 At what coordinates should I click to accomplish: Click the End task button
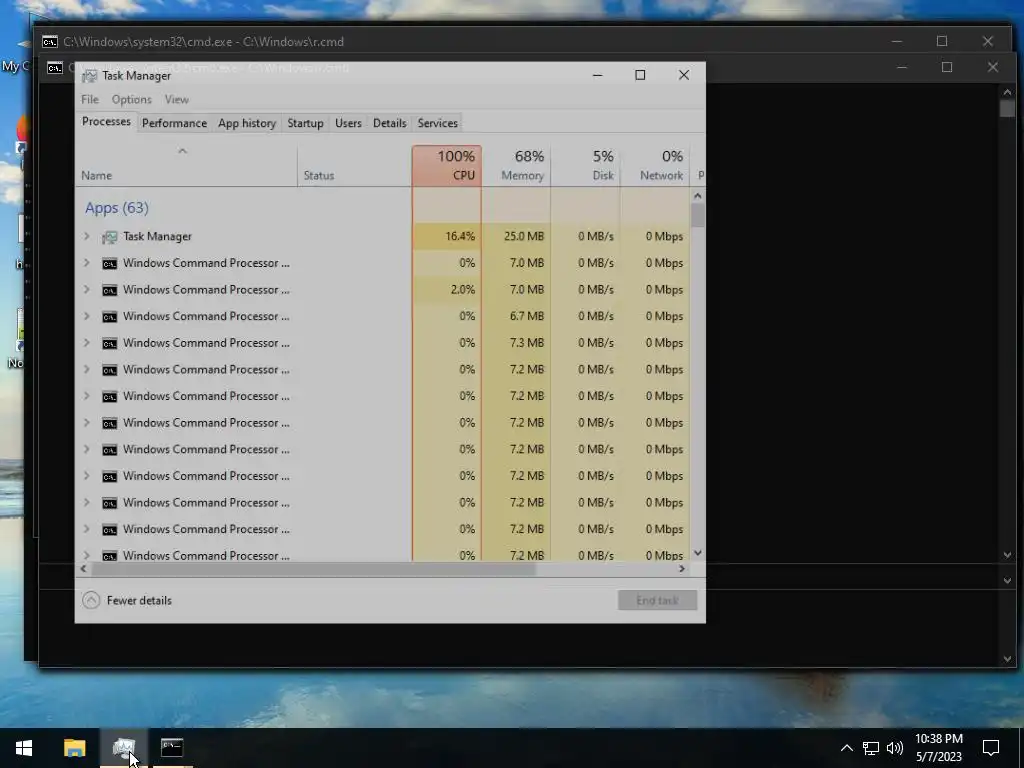pyautogui.click(x=658, y=600)
